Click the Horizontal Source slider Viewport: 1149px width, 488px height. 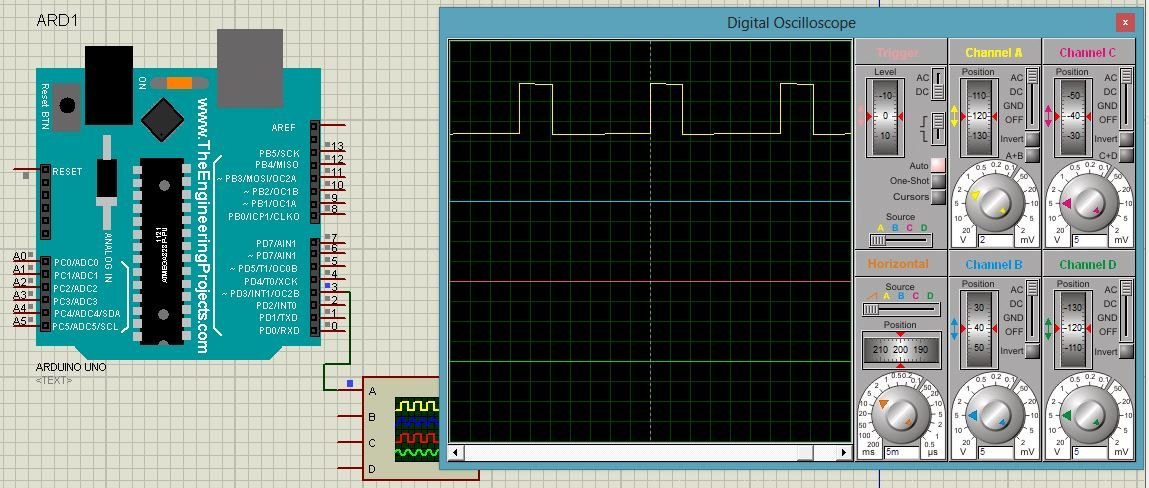pos(901,310)
